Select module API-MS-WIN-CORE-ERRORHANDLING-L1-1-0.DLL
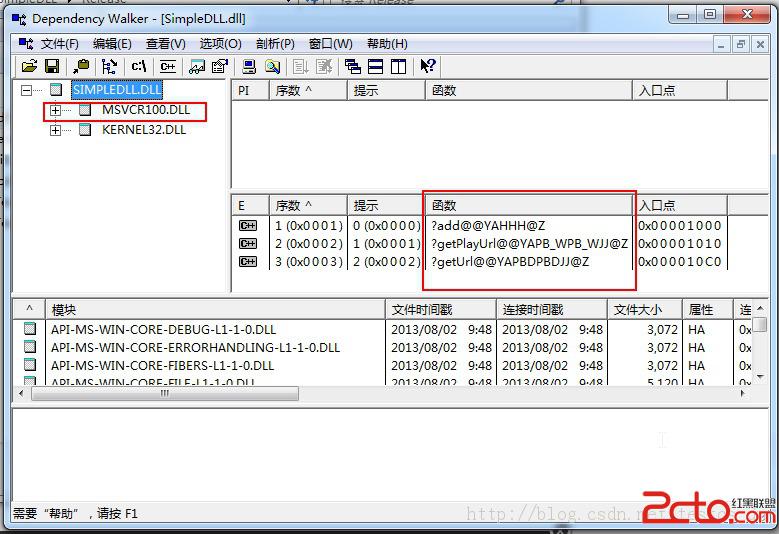The width and height of the screenshot is (779, 534). pyautogui.click(x=195, y=347)
